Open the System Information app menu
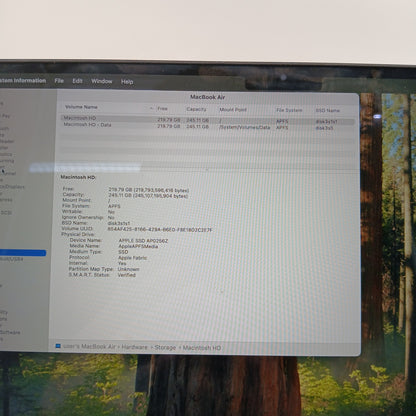 23,81
